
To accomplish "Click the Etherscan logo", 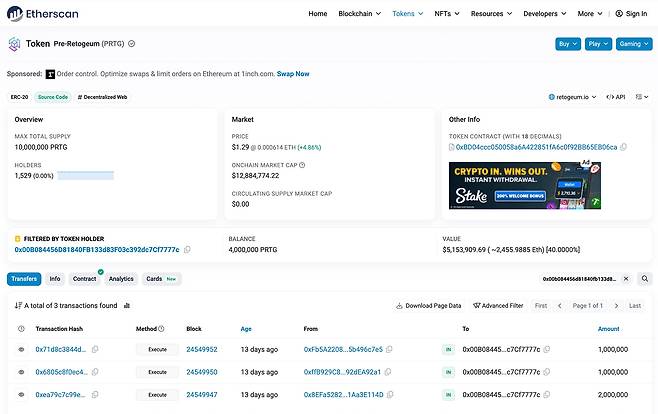I will 41,14.
